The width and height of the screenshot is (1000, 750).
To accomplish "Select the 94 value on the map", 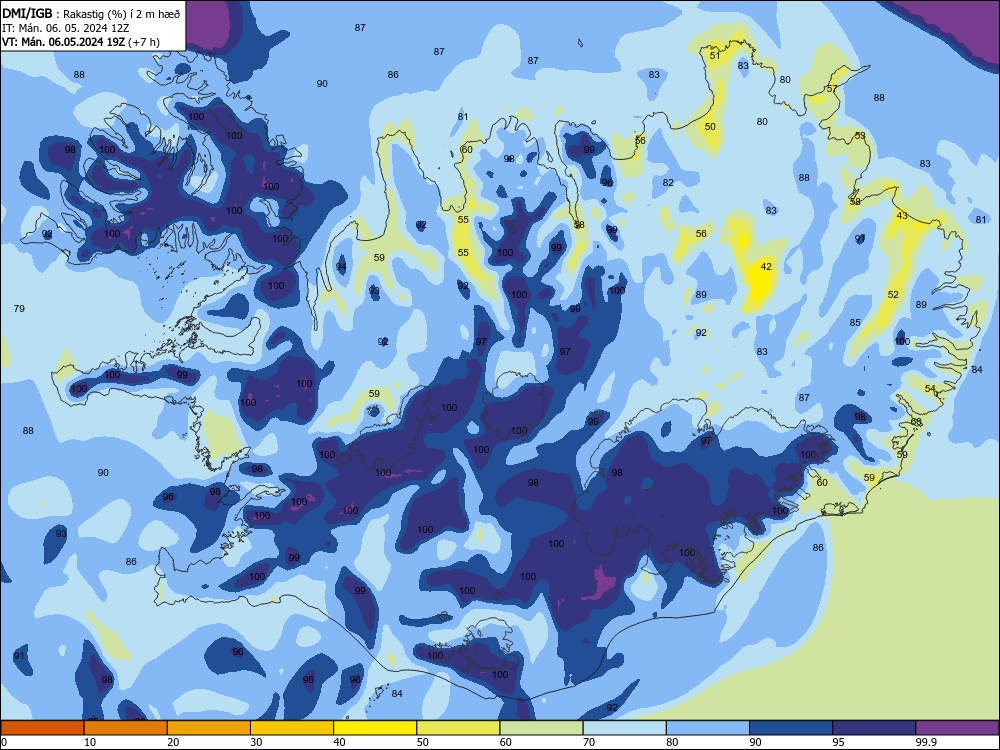I will [x=341, y=267].
